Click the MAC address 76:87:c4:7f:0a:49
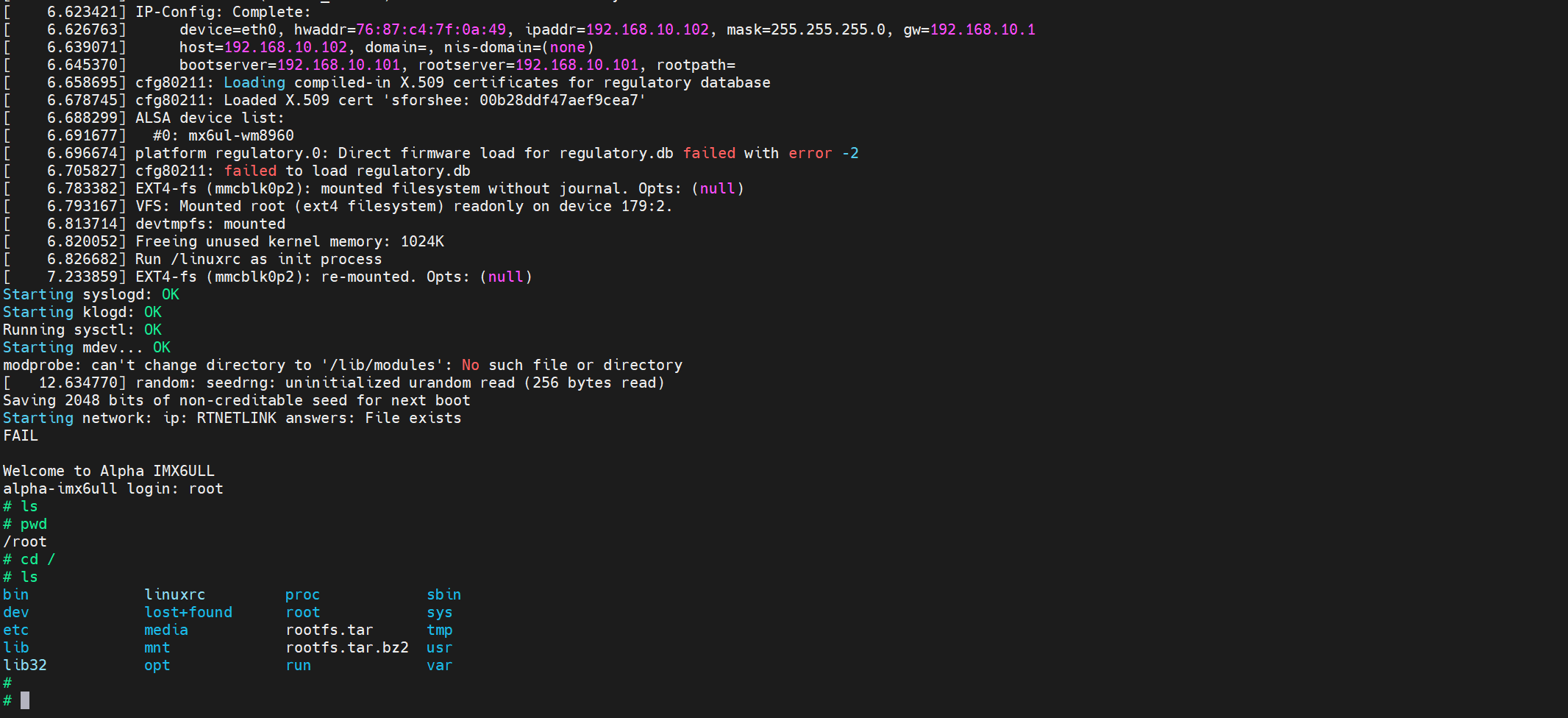This screenshot has width=1568, height=718. point(431,29)
